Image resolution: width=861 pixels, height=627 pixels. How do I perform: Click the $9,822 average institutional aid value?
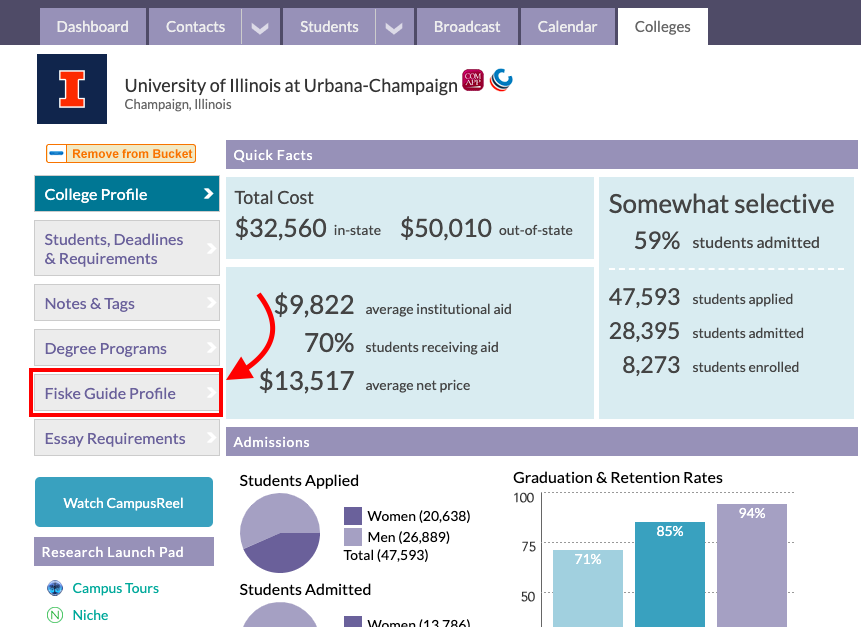click(314, 305)
